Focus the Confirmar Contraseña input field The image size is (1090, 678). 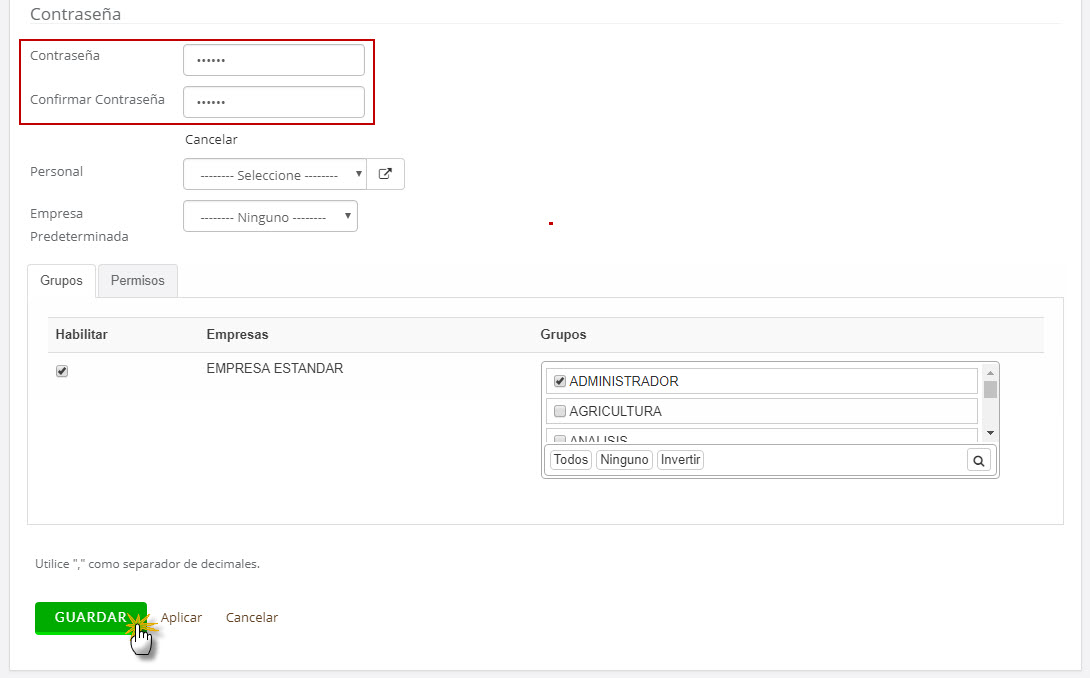273,102
